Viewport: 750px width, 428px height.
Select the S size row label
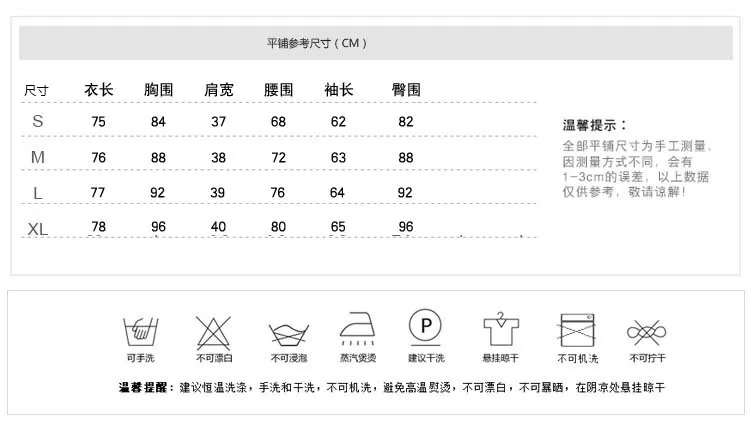pyautogui.click(x=38, y=121)
